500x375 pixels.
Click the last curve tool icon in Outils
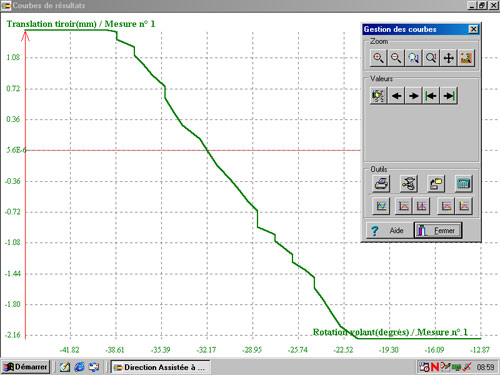(x=464, y=206)
